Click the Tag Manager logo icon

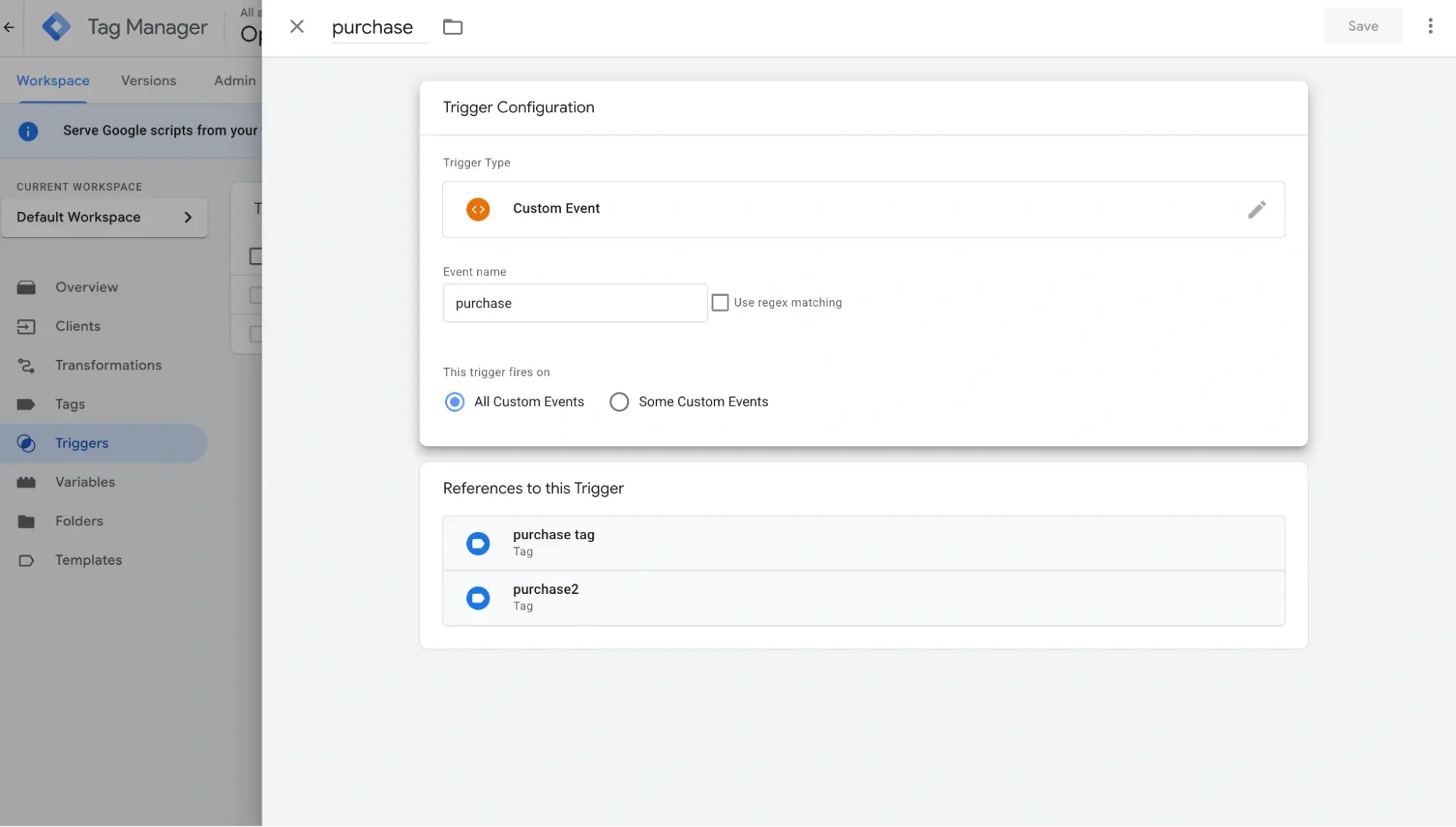coord(56,27)
